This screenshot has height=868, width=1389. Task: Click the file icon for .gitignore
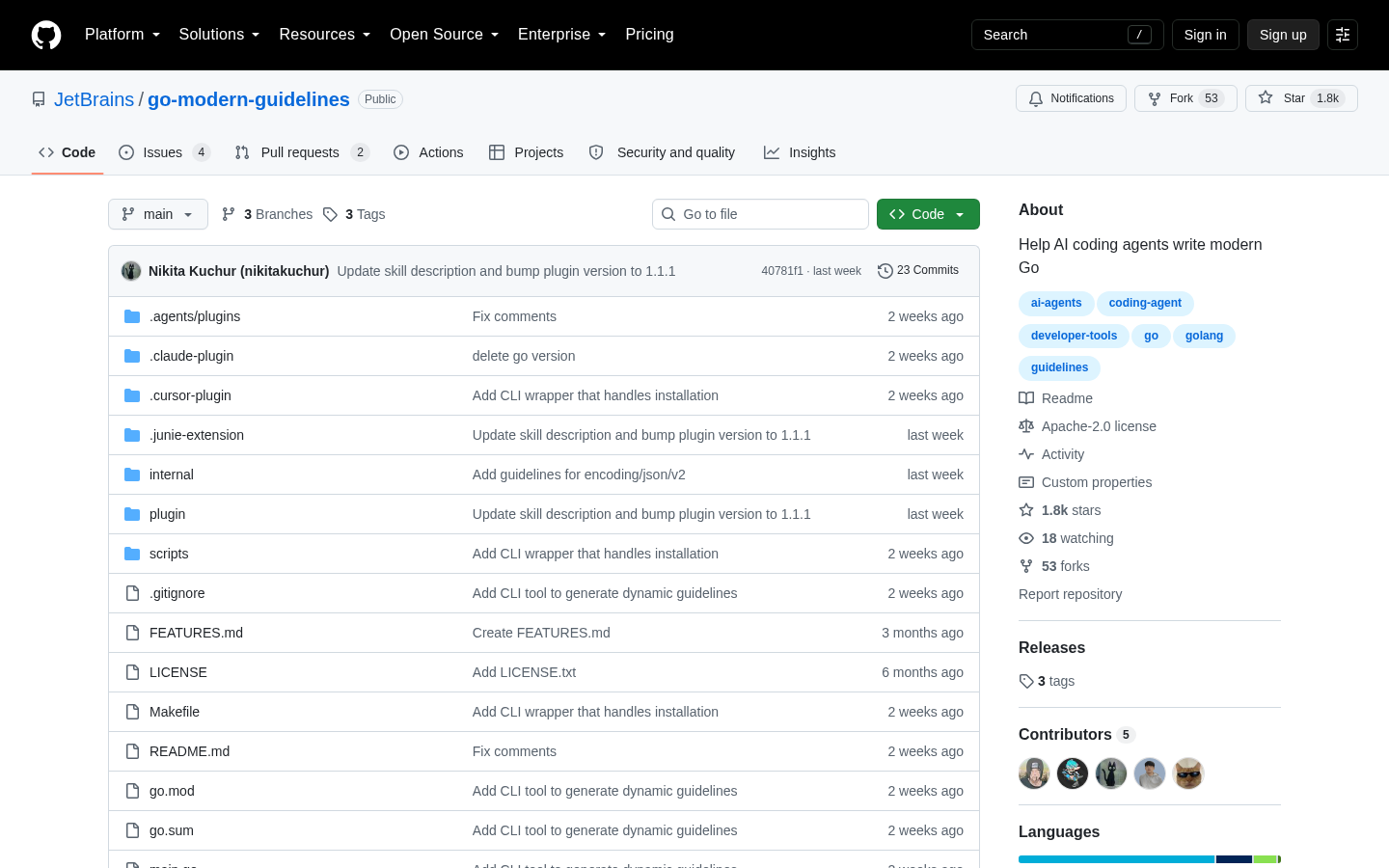pos(132,593)
